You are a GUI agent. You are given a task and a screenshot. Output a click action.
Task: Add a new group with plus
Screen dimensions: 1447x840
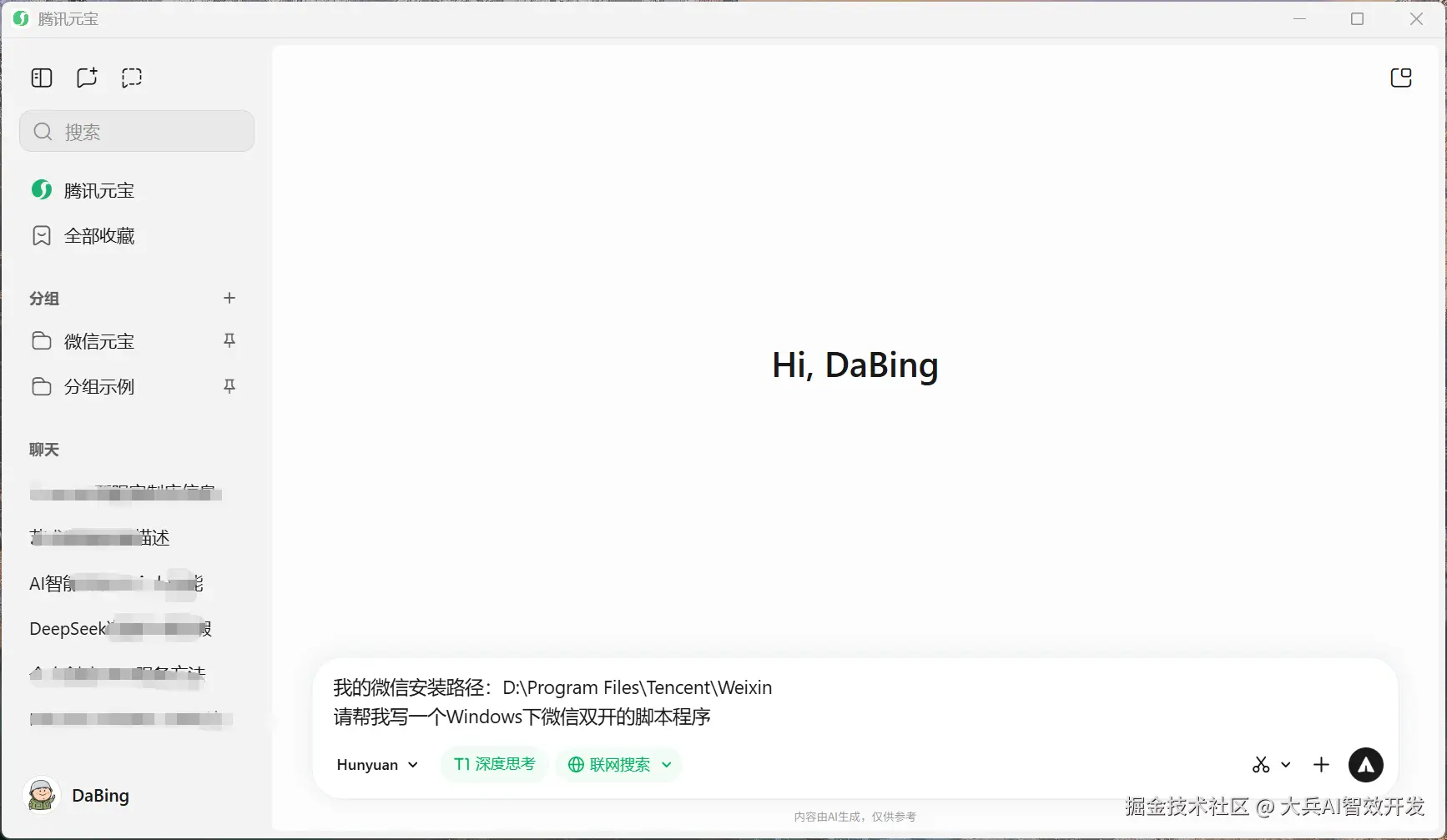(x=229, y=298)
